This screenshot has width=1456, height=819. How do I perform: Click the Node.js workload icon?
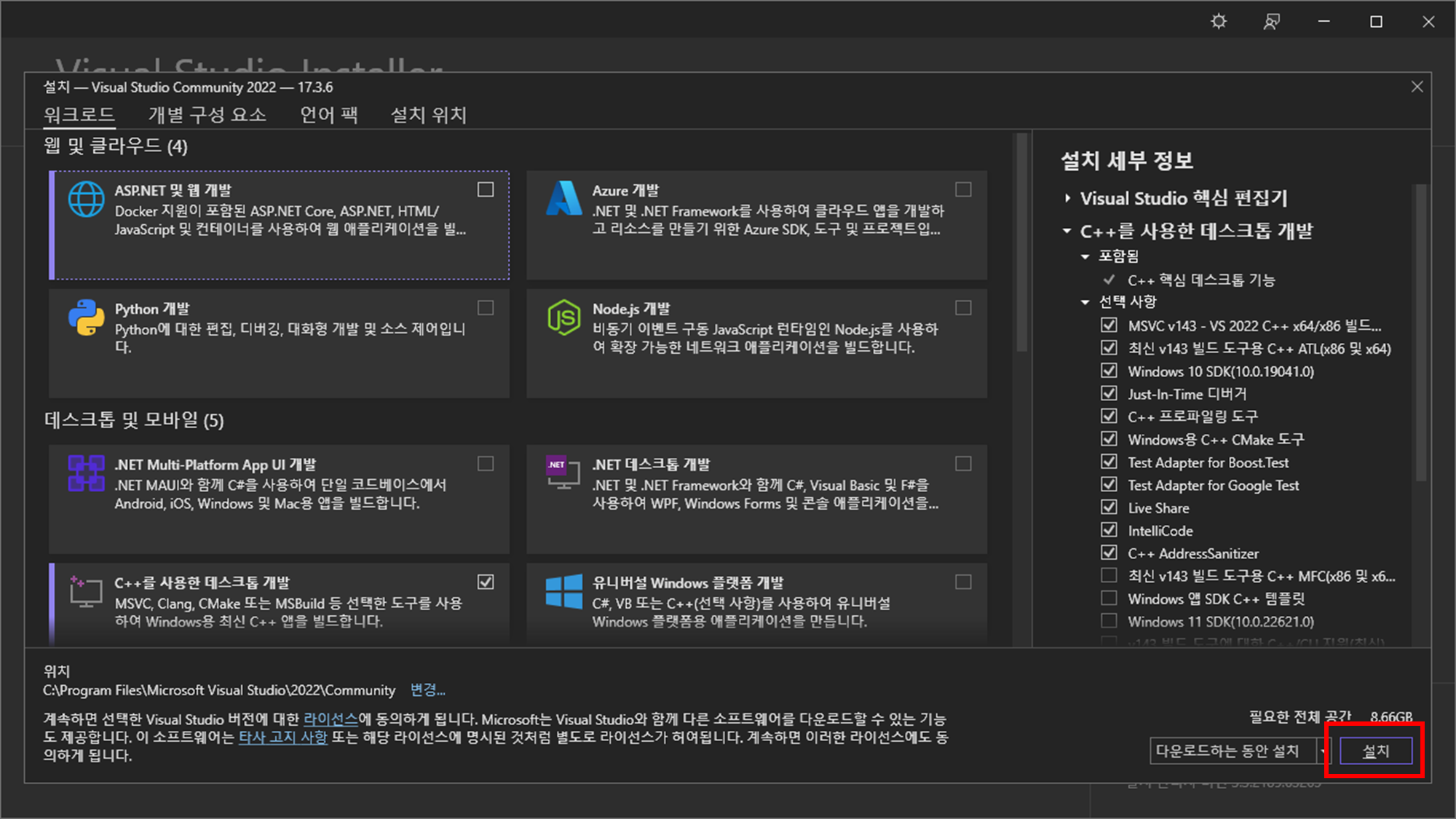563,317
